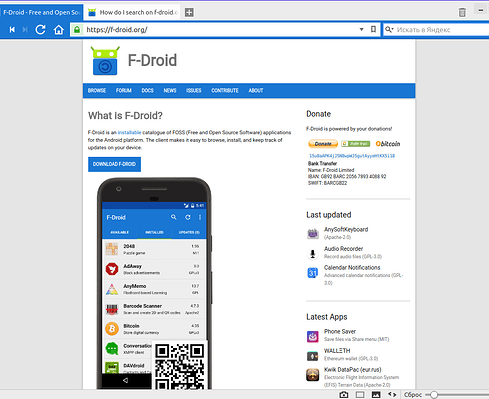Open the closed tabs trash icon
Image resolution: width=489 pixels, height=399 pixels.
[462, 12]
